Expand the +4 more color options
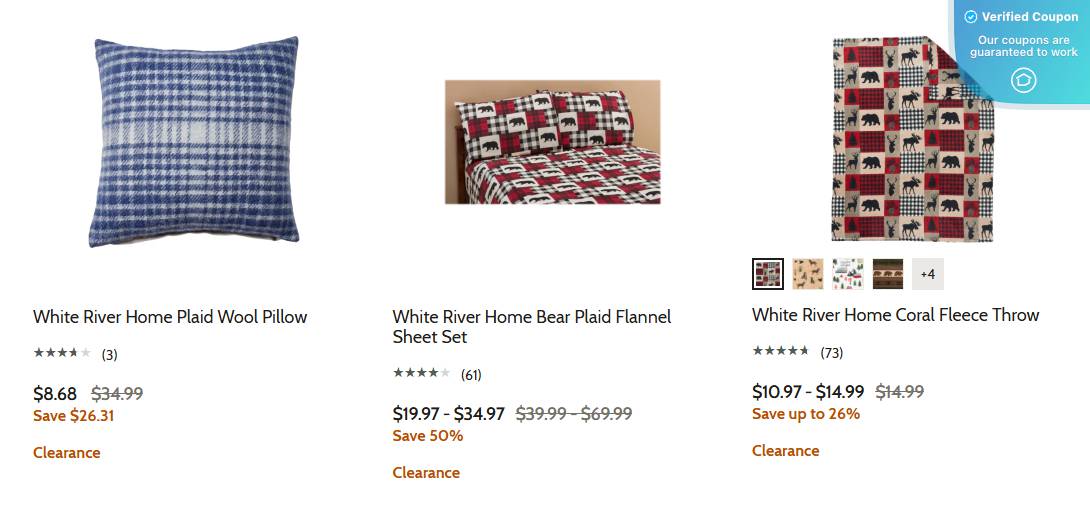The image size is (1090, 514). pyautogui.click(x=928, y=273)
